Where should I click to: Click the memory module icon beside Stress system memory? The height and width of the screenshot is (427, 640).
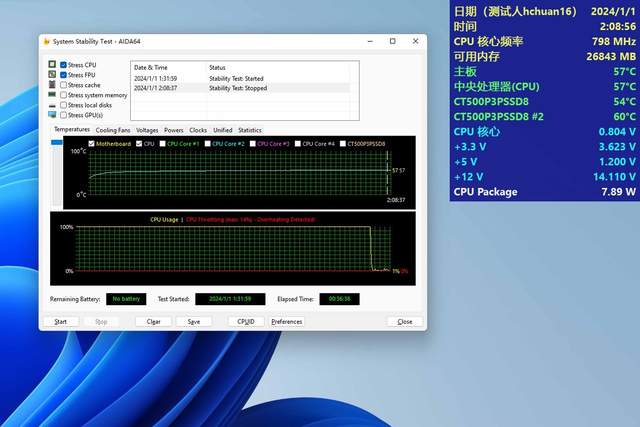tap(52, 94)
